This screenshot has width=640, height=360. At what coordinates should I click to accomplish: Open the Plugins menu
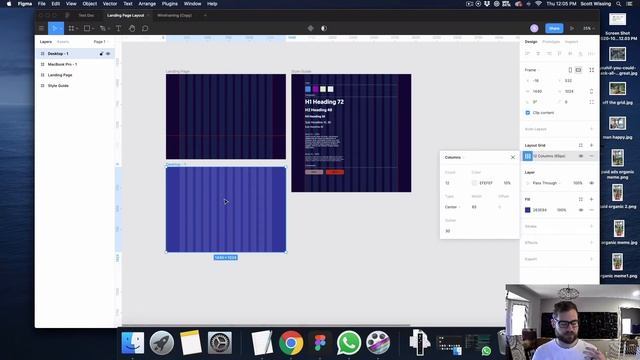[x=170, y=4]
